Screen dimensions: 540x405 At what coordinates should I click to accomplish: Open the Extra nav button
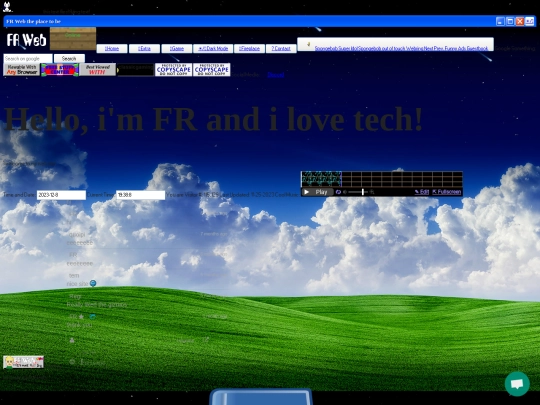click(144, 49)
